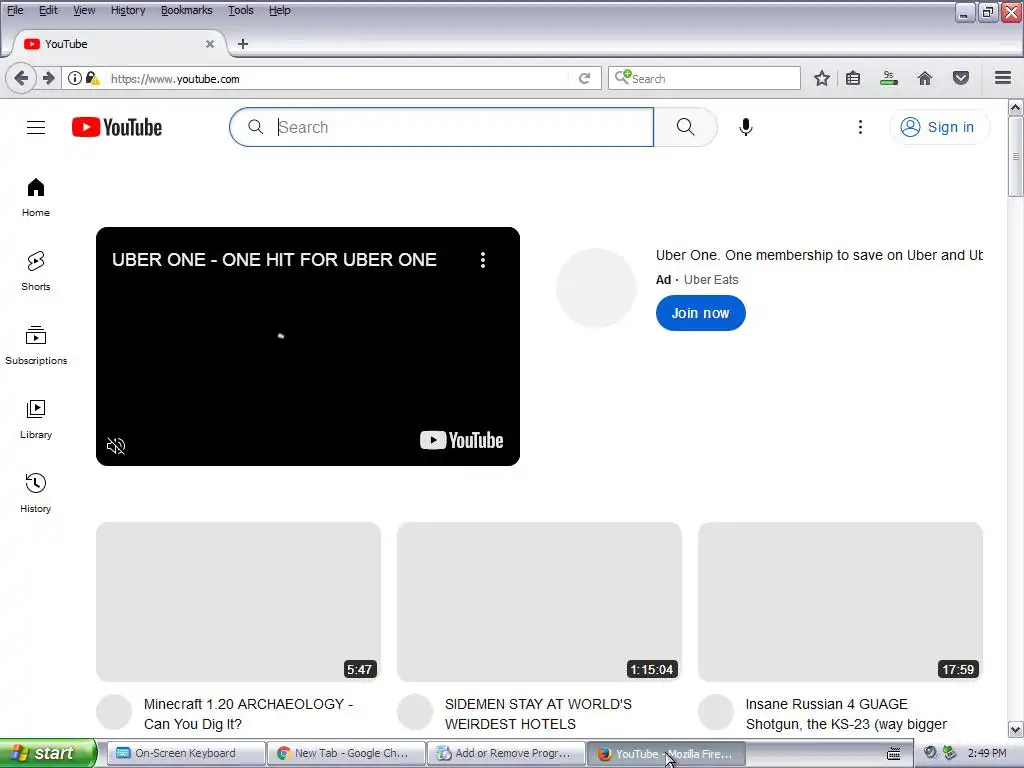The height and width of the screenshot is (768, 1024).
Task: Click the Uber Eats advertiser name
Action: (711, 280)
